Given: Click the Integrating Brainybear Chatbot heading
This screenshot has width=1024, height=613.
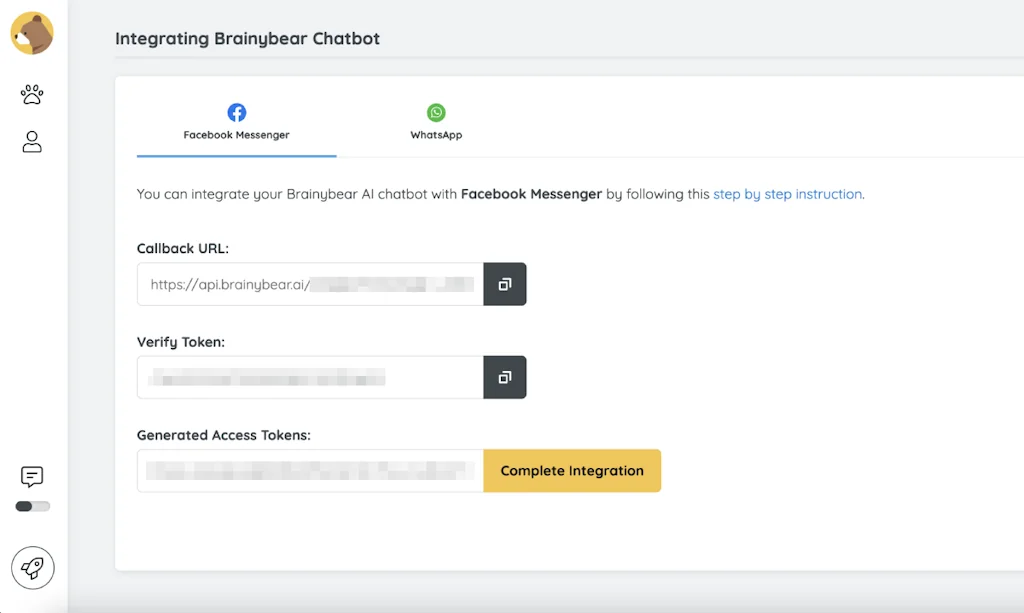Looking at the screenshot, I should point(247,39).
